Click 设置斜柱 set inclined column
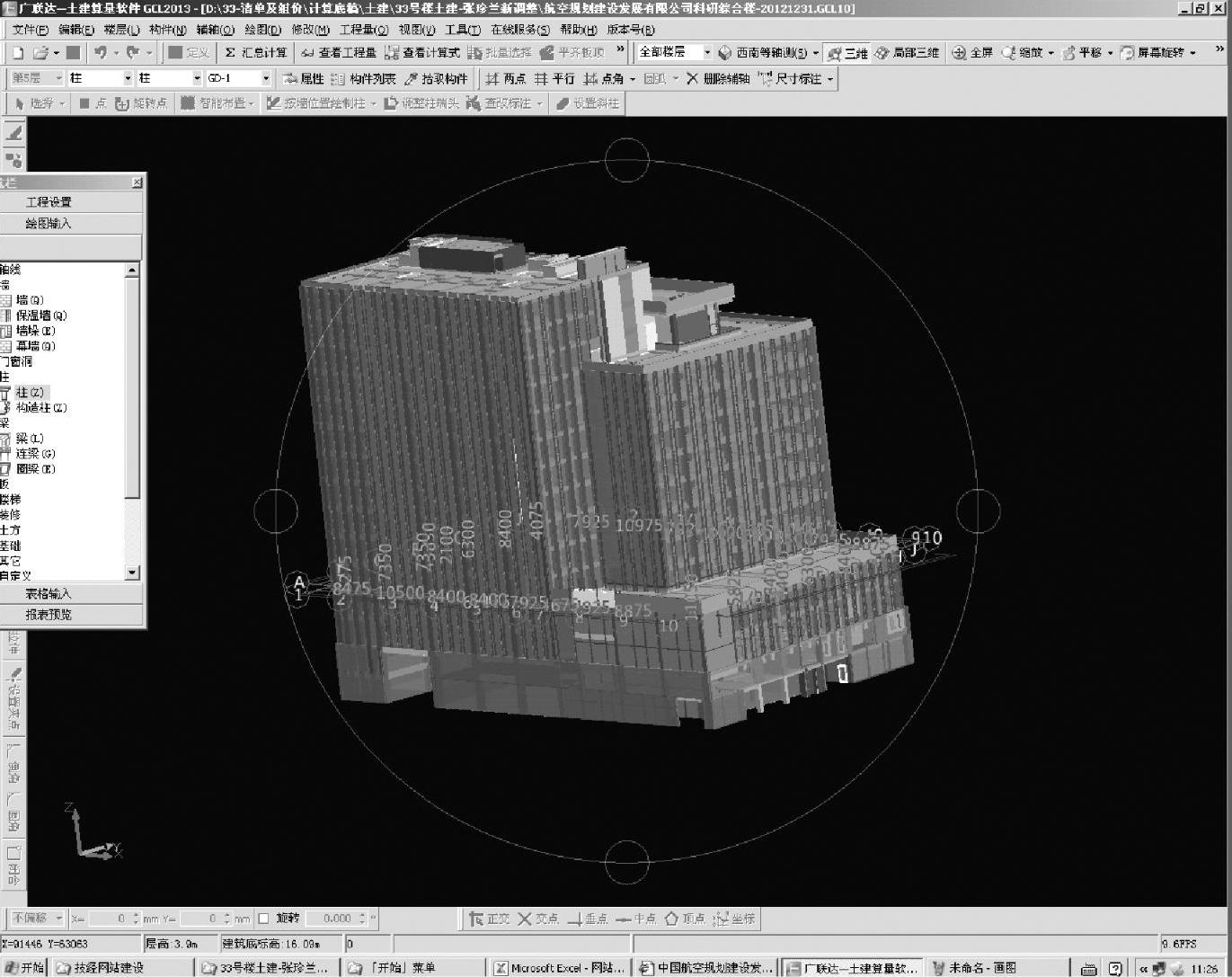Viewport: 1232px width, 977px height. pyautogui.click(x=588, y=103)
